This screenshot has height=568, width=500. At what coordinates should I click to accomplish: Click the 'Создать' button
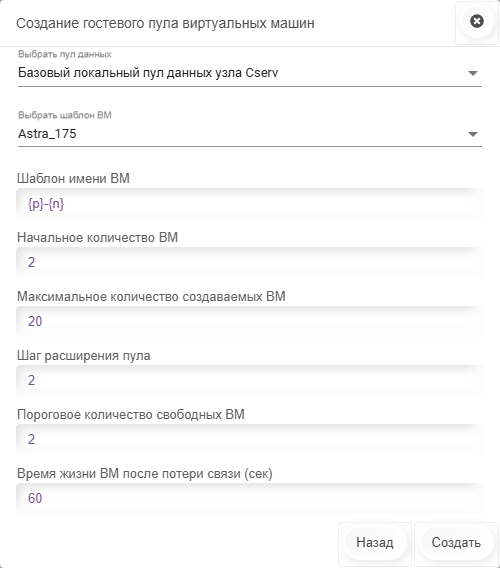[x=456, y=542]
